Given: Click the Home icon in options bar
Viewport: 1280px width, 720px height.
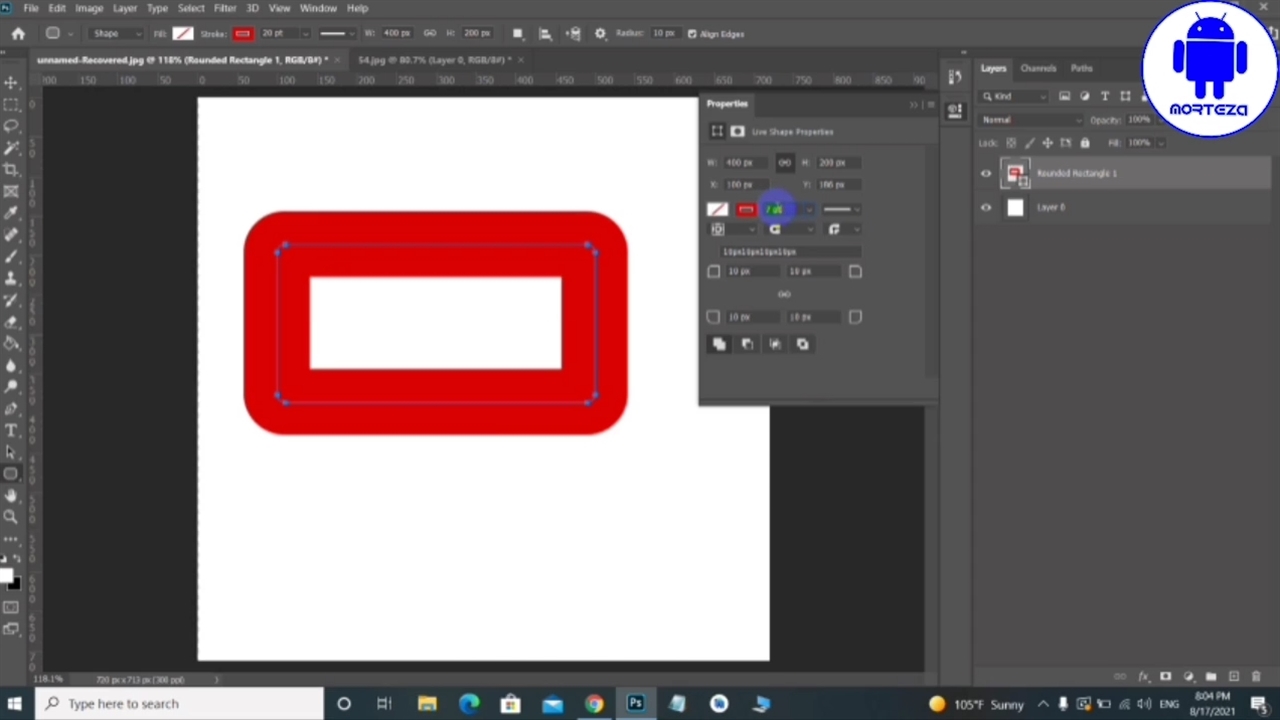Looking at the screenshot, I should 18,34.
